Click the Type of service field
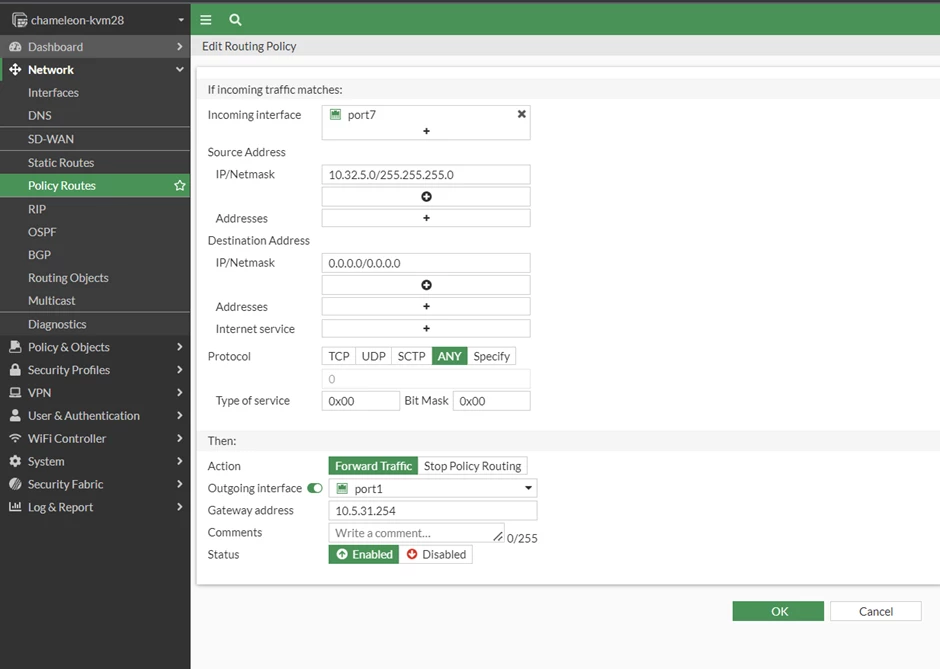 click(360, 400)
